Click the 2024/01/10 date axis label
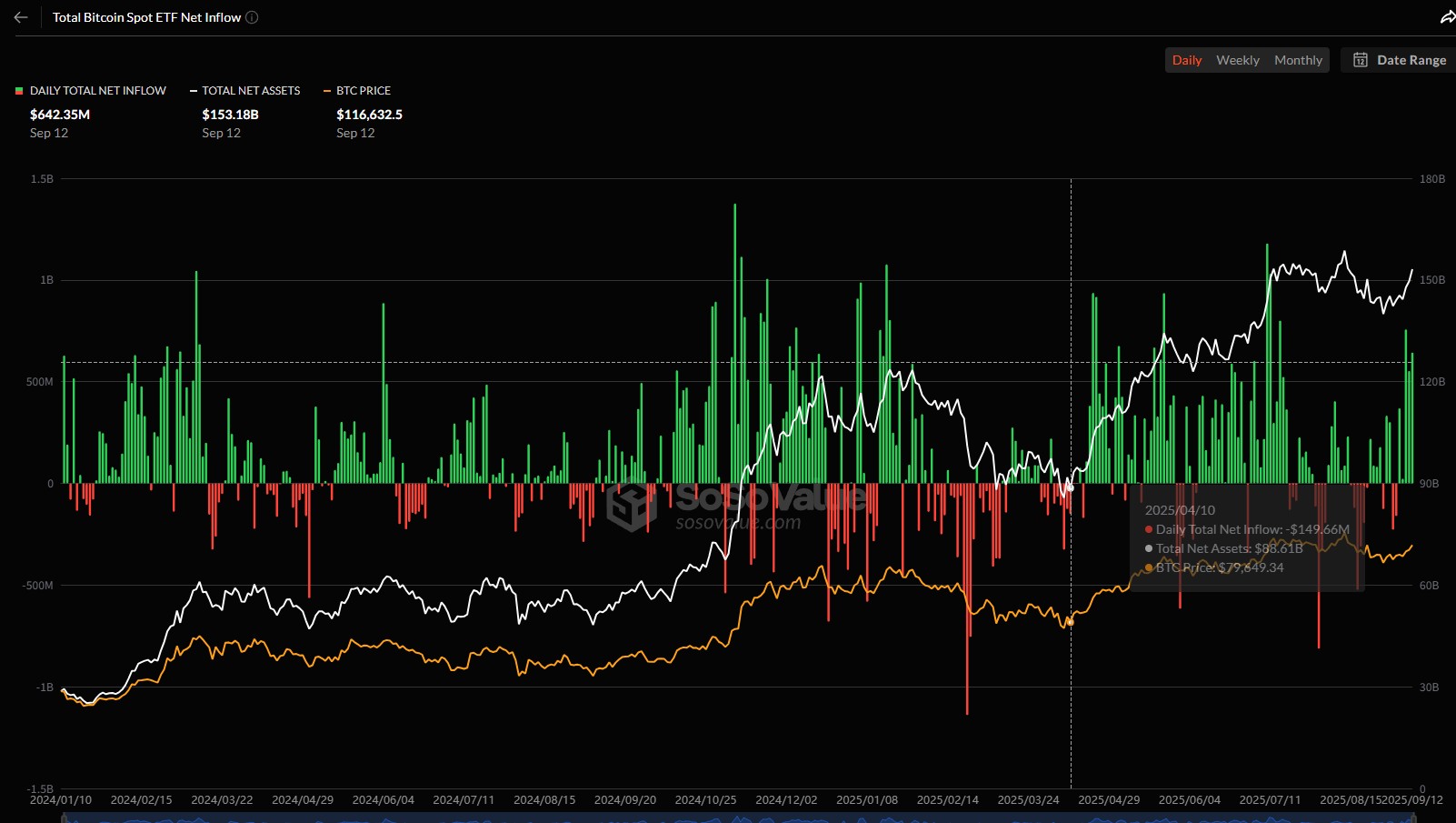Screen dimensions: 1456x823 pos(61,800)
